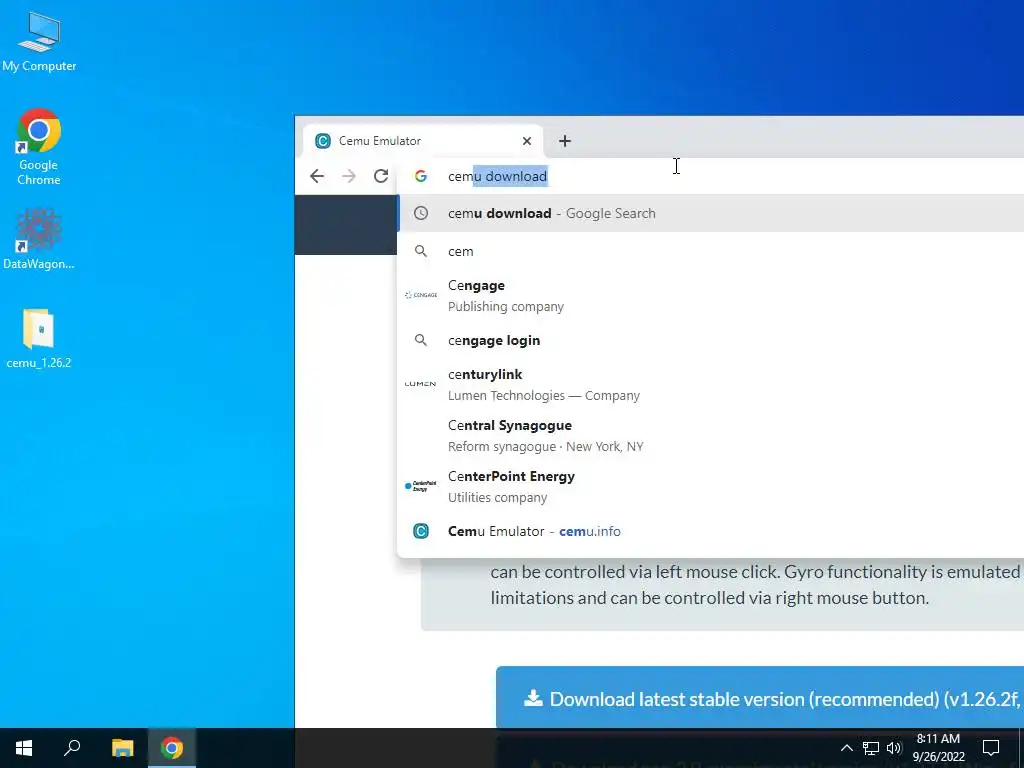Choose the centurylink Lumen Technologies suggestion

click(711, 385)
